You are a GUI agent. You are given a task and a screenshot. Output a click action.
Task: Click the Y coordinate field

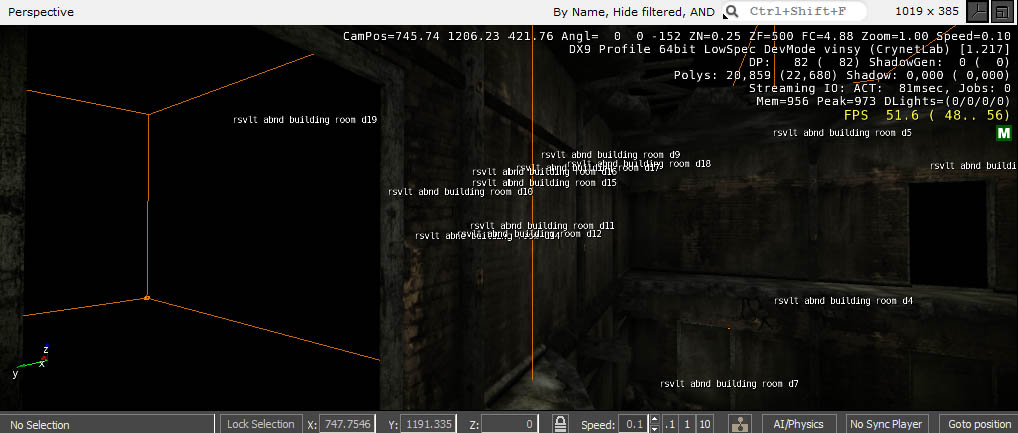428,425
